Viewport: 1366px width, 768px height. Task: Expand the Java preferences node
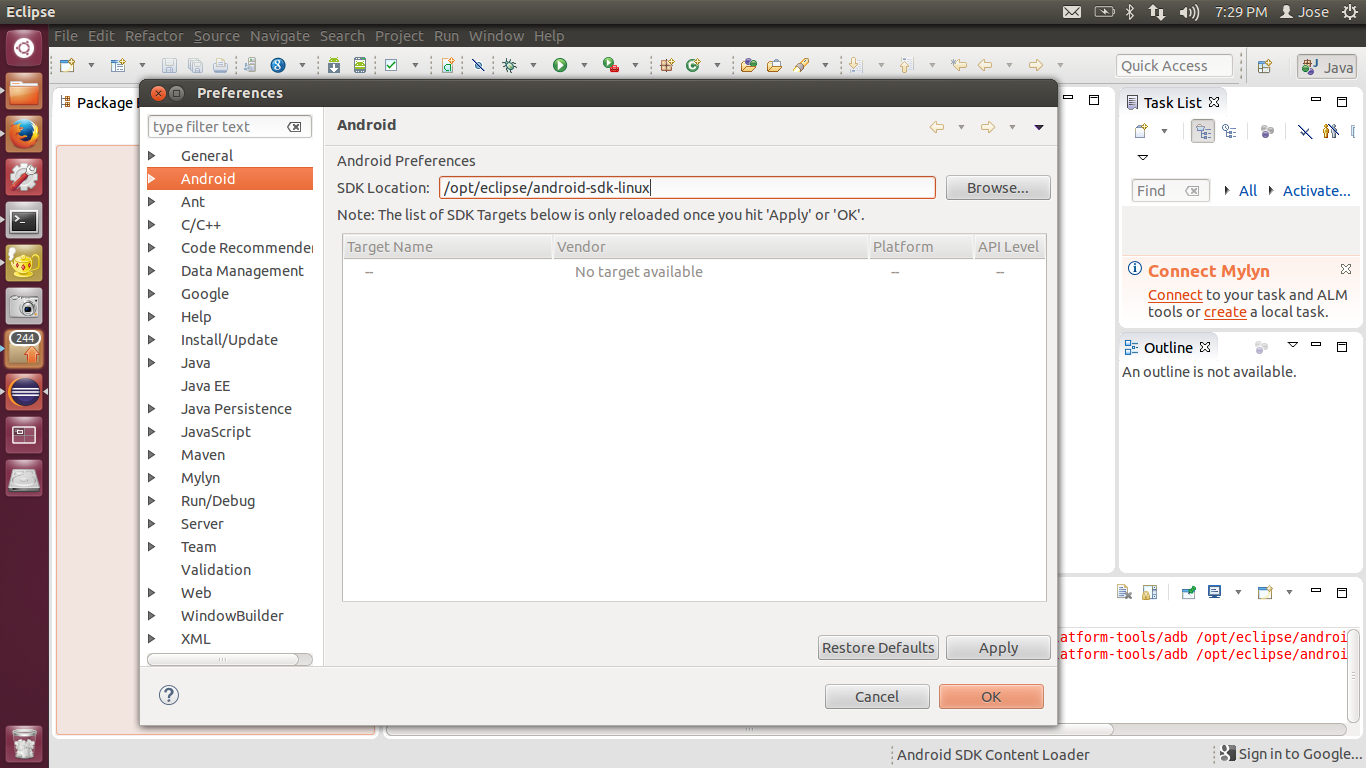(152, 363)
